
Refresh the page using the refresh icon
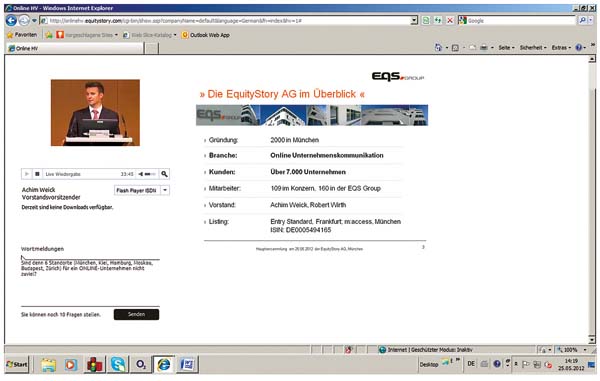coord(438,20)
